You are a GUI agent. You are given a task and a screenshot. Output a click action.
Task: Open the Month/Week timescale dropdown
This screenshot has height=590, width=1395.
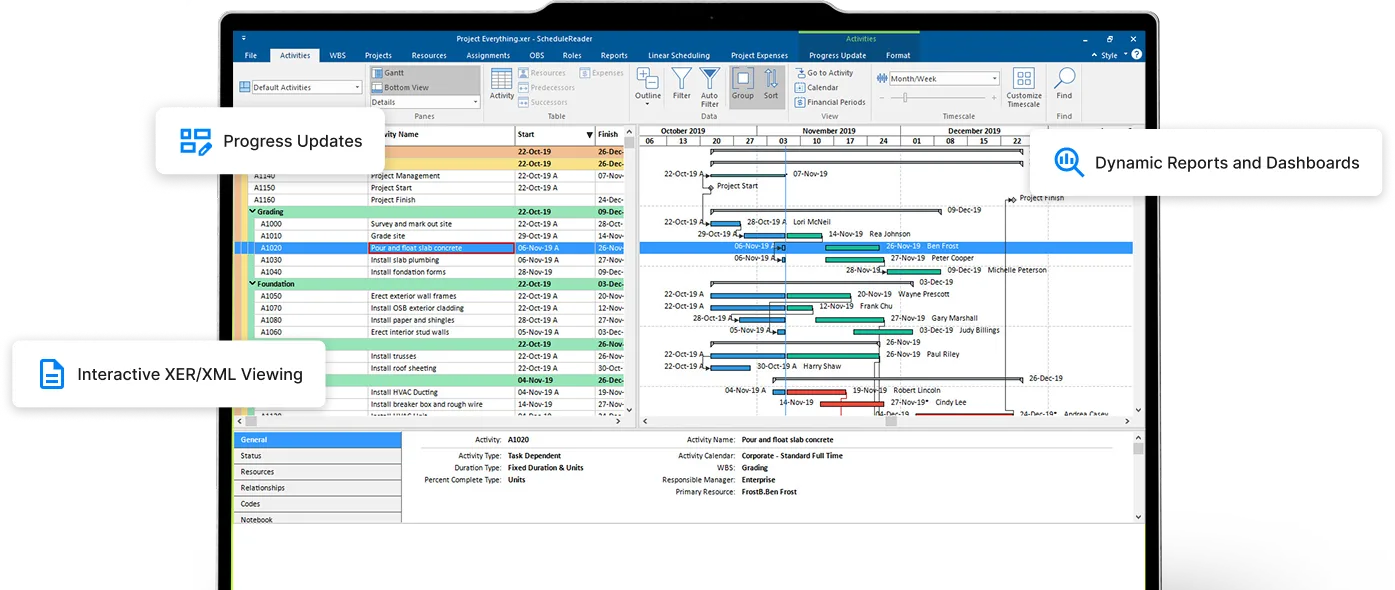[994, 78]
